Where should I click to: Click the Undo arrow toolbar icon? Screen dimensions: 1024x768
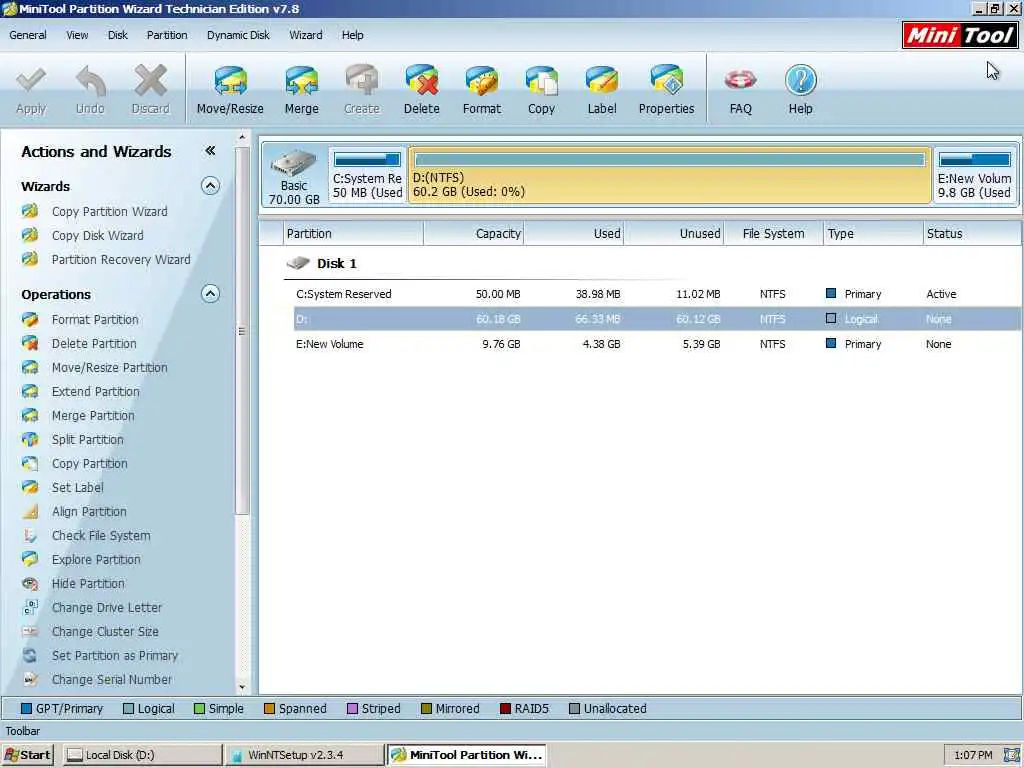90,82
